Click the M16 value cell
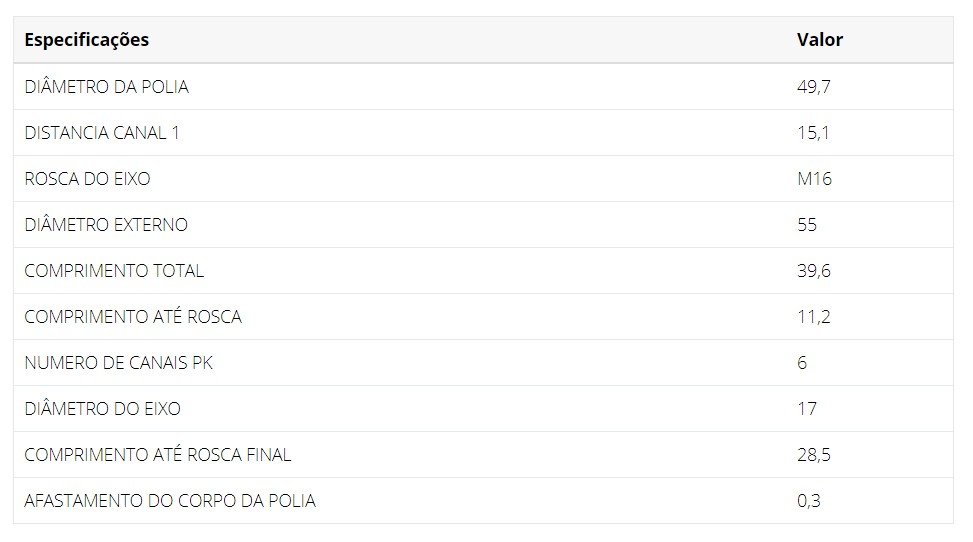Viewport: 973px width, 542px height. (x=814, y=179)
